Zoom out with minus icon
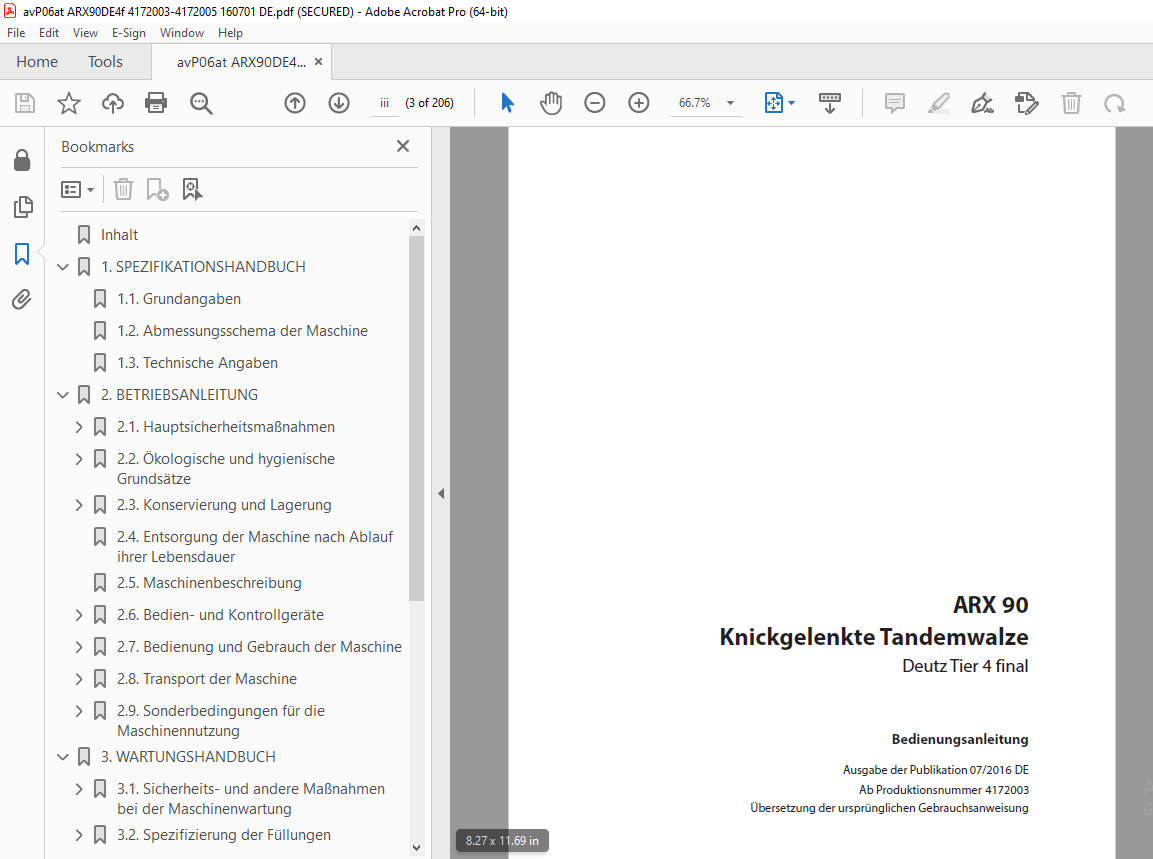 [x=595, y=103]
